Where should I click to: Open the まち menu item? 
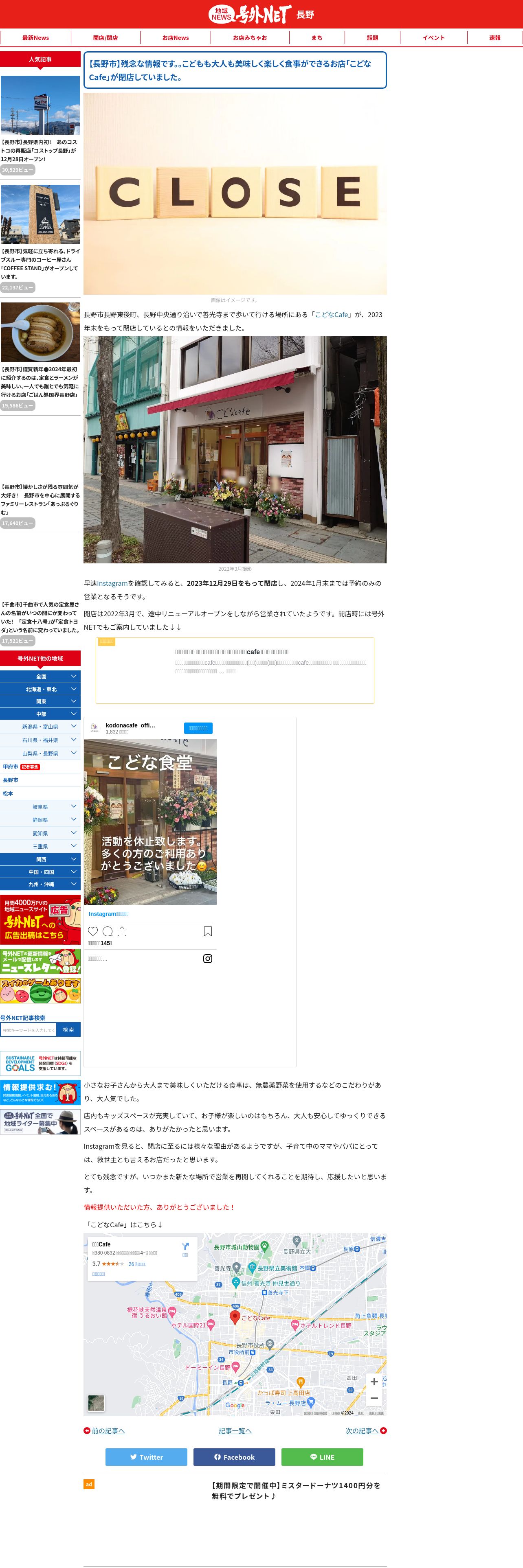click(x=316, y=38)
